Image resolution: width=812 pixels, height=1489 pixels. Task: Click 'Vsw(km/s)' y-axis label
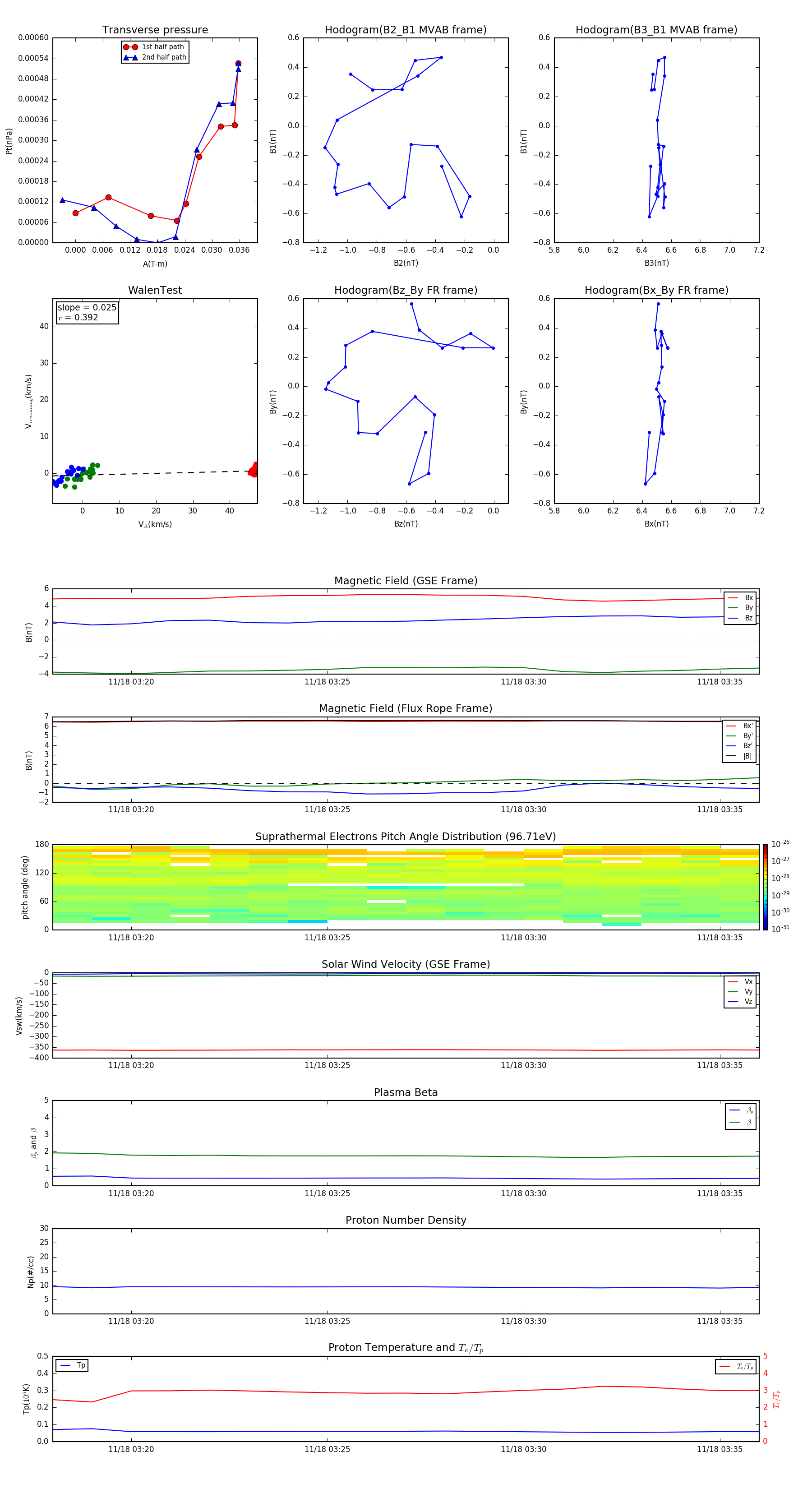tap(18, 1016)
